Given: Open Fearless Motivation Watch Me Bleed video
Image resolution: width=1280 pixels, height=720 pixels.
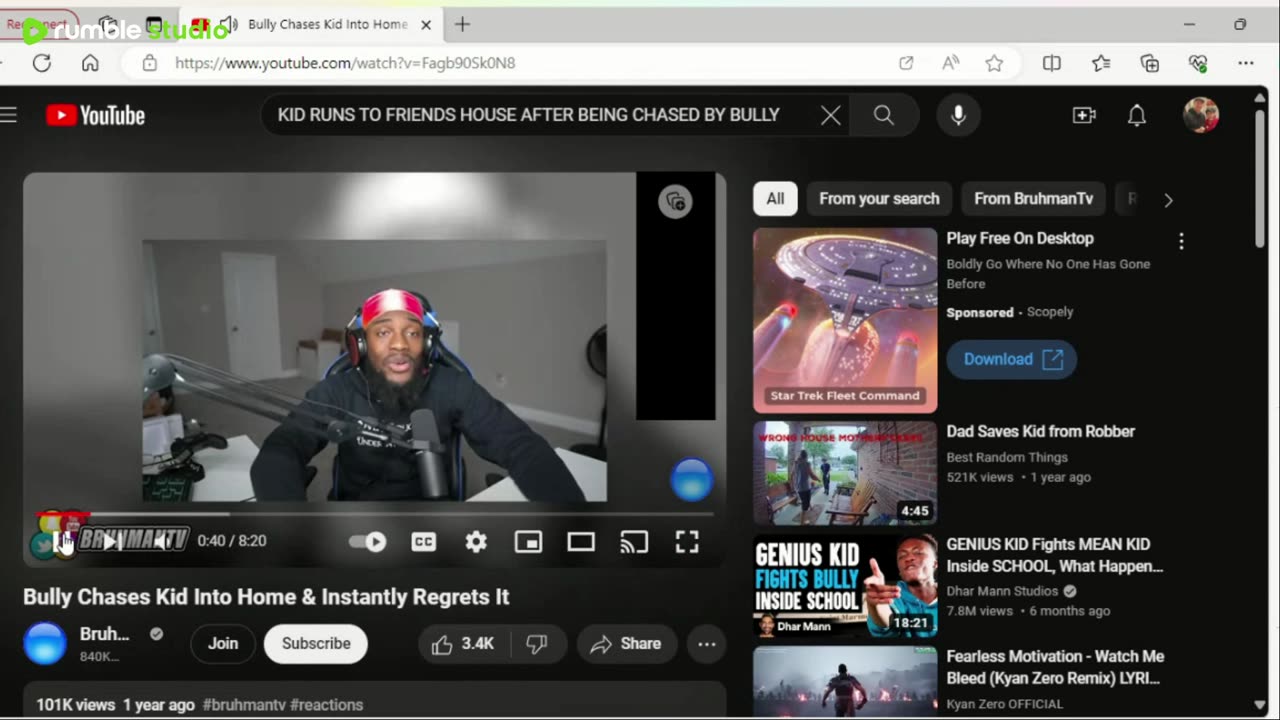Looking at the screenshot, I should 1055,666.
